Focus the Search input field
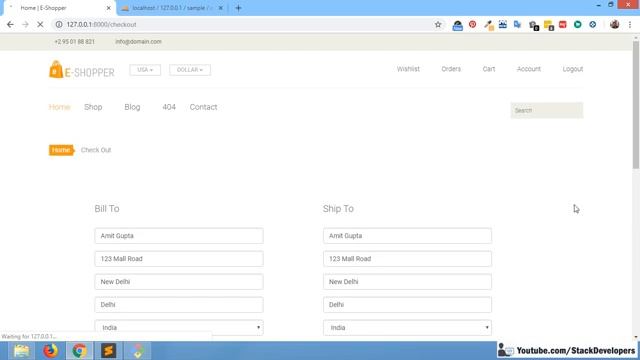The width and height of the screenshot is (640, 360). 547,110
